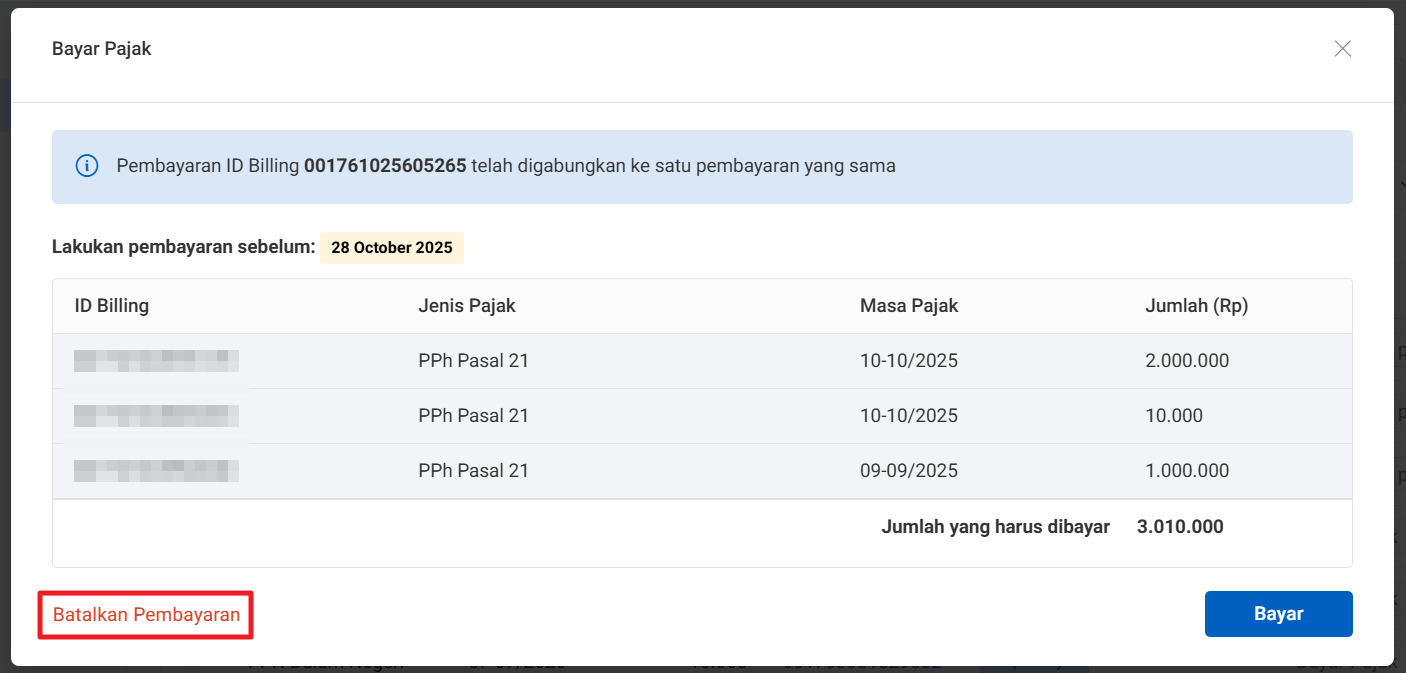The width and height of the screenshot is (1406, 673).
Task: Select the blurred billing ID in third row
Action: [x=156, y=471]
